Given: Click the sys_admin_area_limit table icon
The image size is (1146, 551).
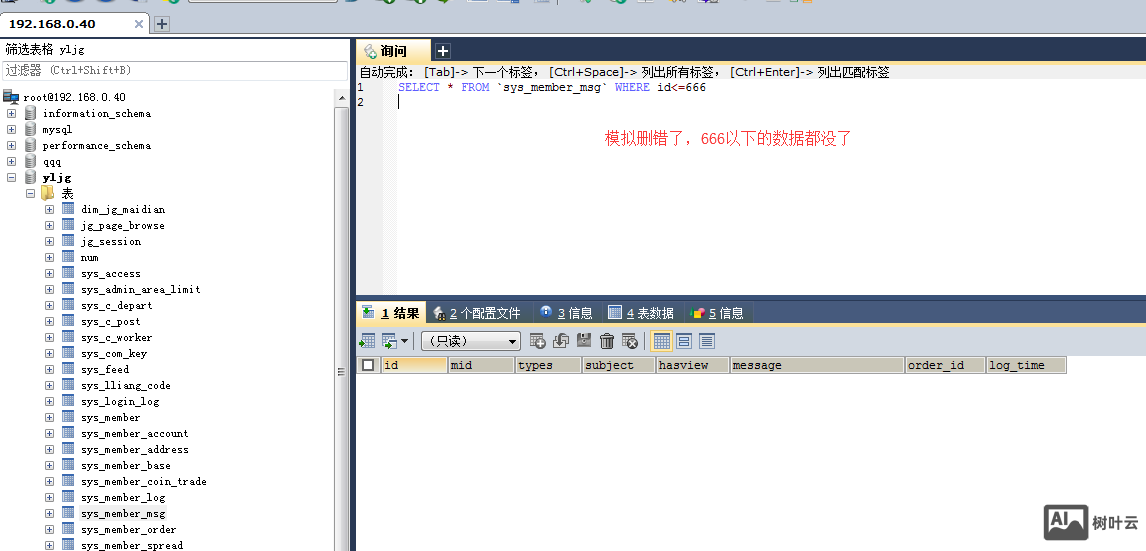Looking at the screenshot, I should [68, 289].
